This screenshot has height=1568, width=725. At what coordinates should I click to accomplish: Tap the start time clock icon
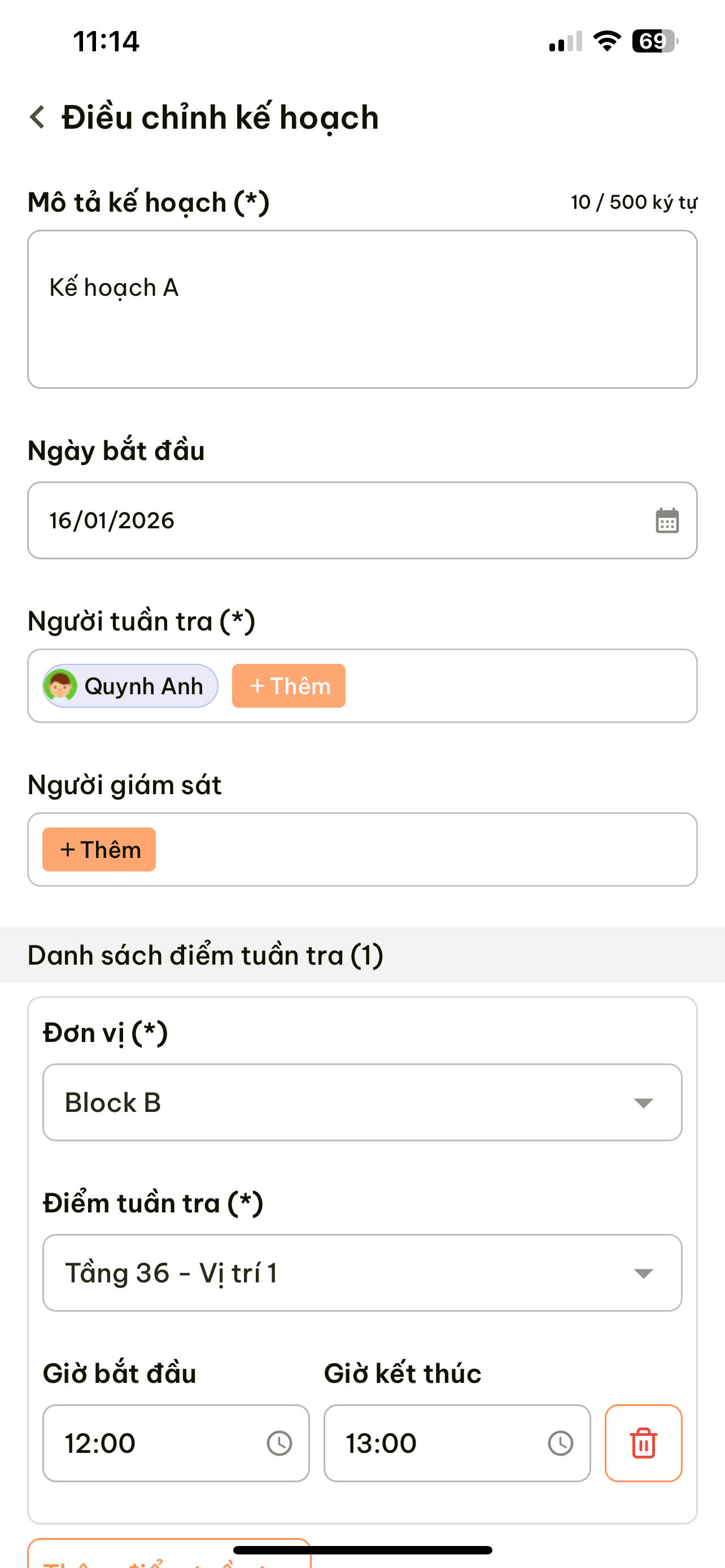click(279, 1443)
